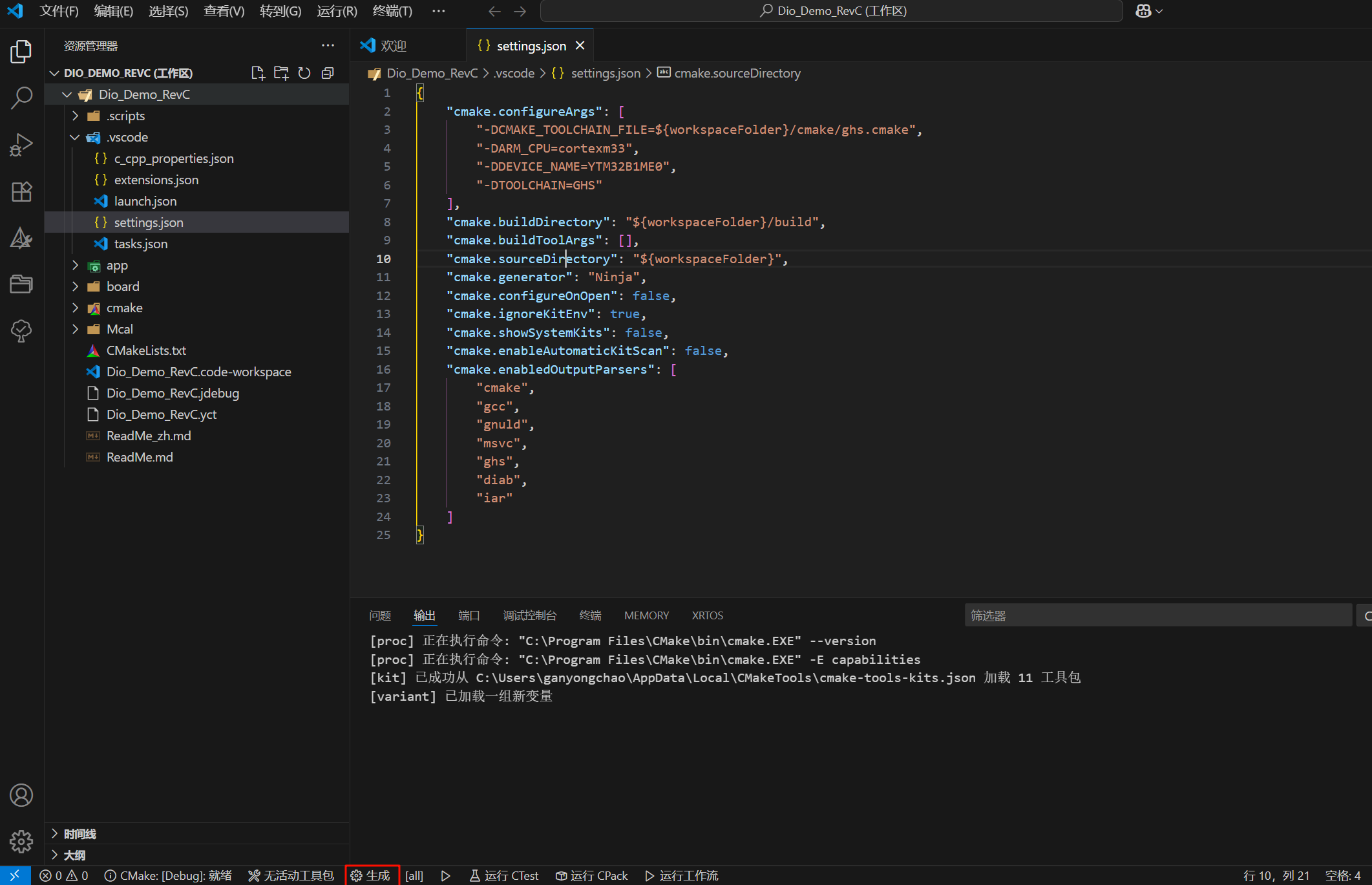Collapse the .vscode folder
1372x885 pixels.
pos(75,137)
